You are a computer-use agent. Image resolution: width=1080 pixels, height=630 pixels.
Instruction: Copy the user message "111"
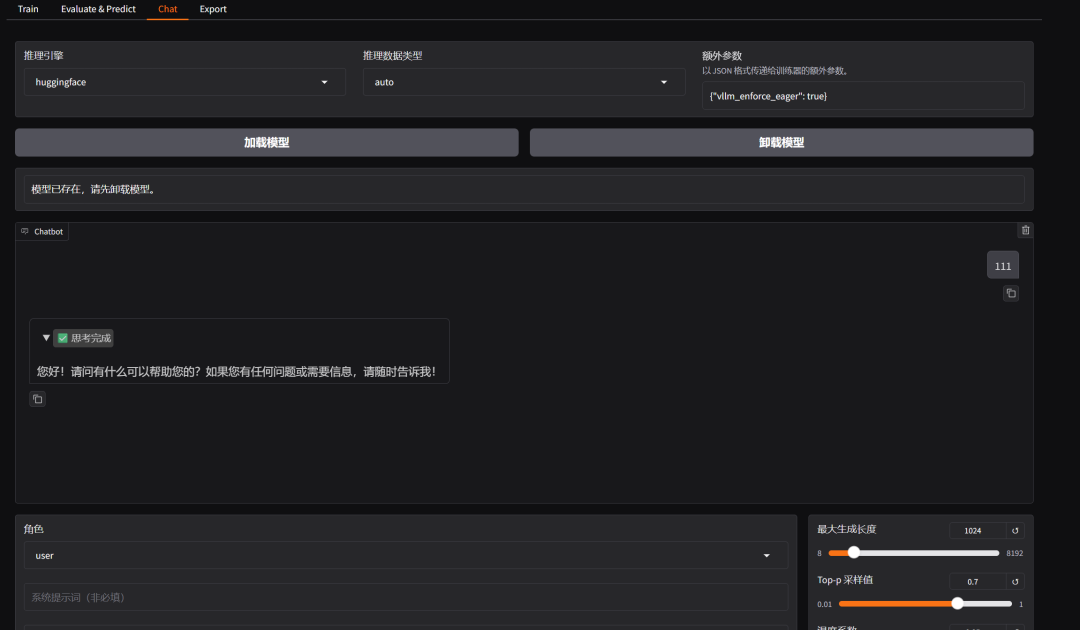[1010, 293]
